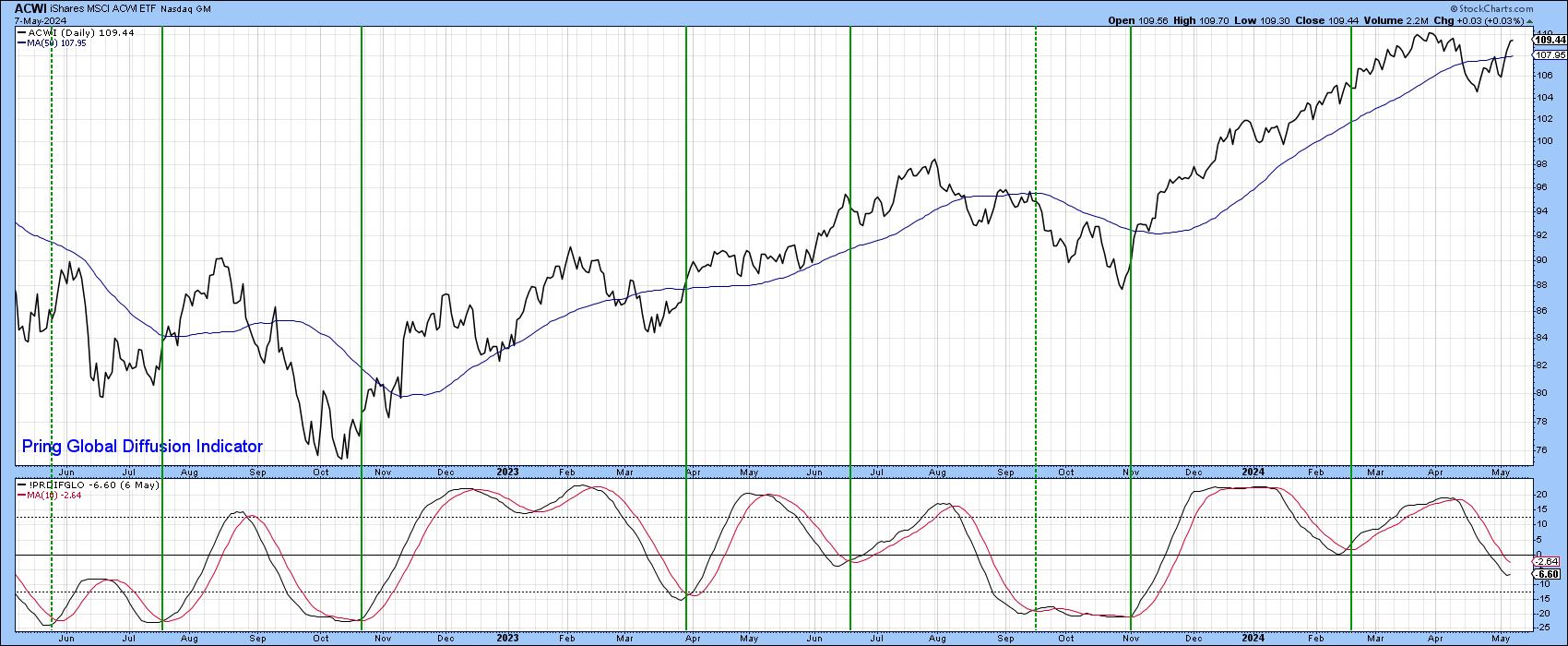The width and height of the screenshot is (1568, 646).
Task: Click the 109.44 last-price tag on price axis
Action: point(1549,41)
